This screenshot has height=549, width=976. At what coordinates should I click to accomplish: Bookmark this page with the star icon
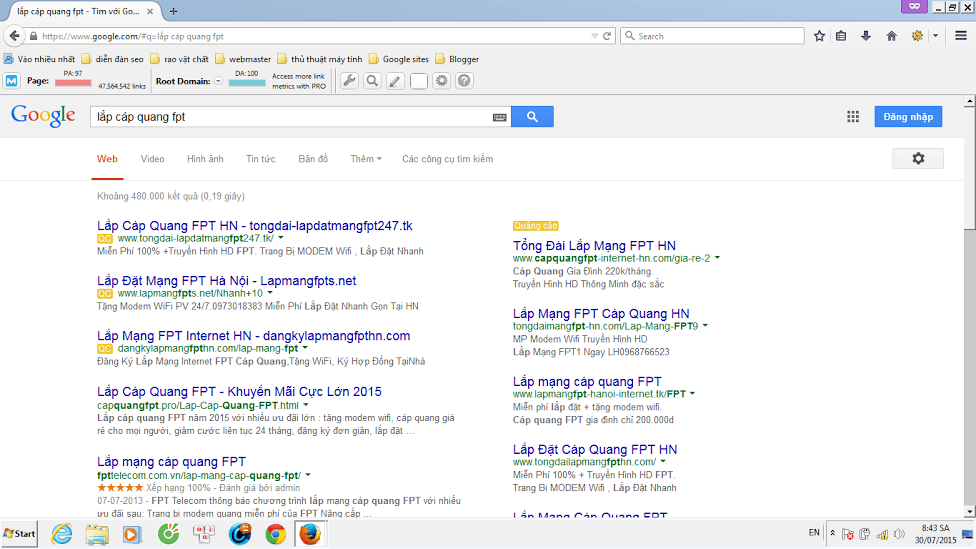tap(819, 36)
